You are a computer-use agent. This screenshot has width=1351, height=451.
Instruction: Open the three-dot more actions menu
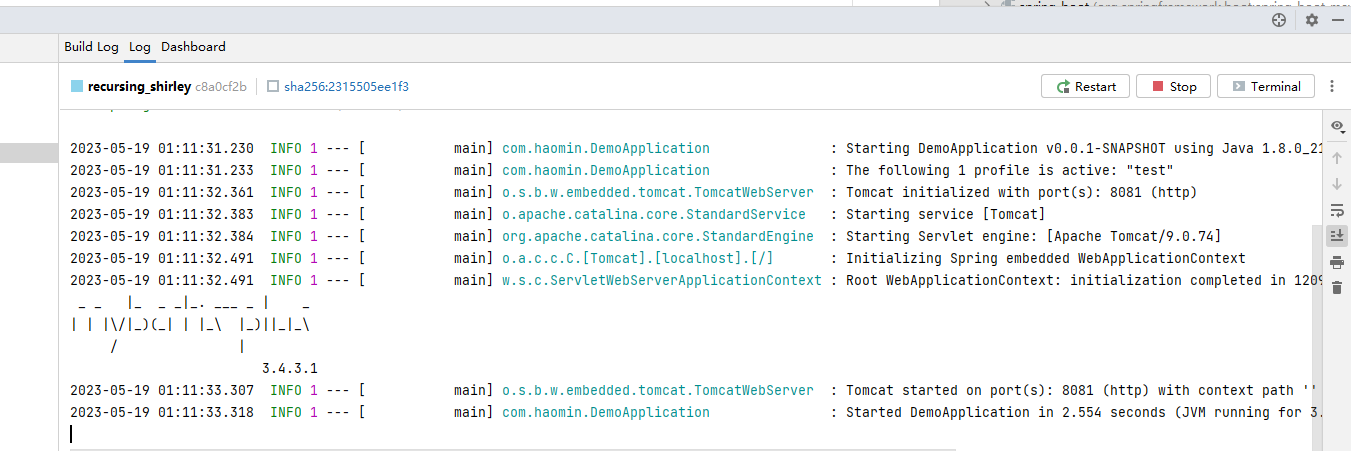coord(1332,87)
